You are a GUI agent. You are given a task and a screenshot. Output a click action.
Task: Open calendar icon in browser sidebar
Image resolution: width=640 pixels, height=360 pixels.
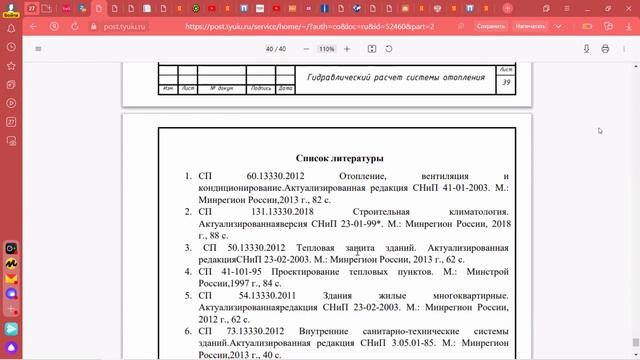(11, 122)
